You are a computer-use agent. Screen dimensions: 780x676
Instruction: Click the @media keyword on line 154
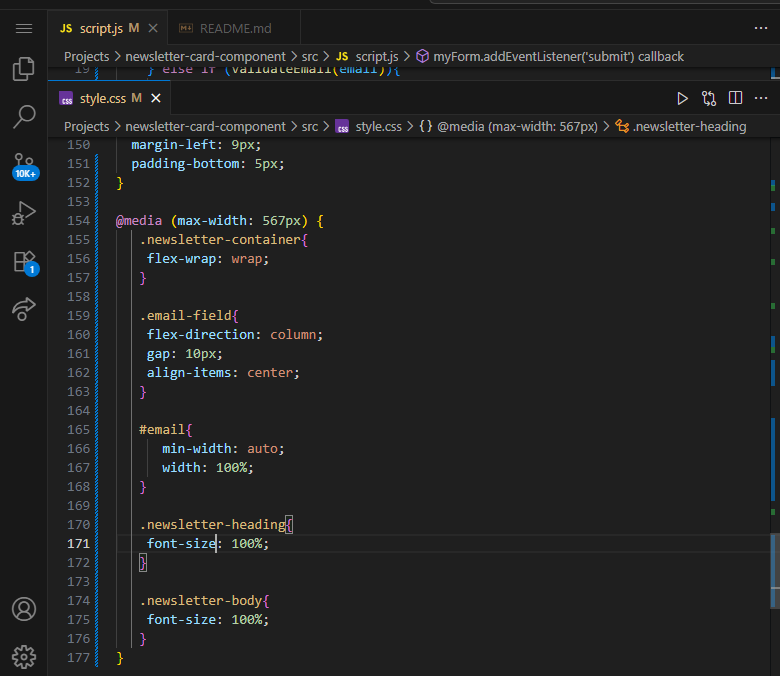pyautogui.click(x=139, y=221)
